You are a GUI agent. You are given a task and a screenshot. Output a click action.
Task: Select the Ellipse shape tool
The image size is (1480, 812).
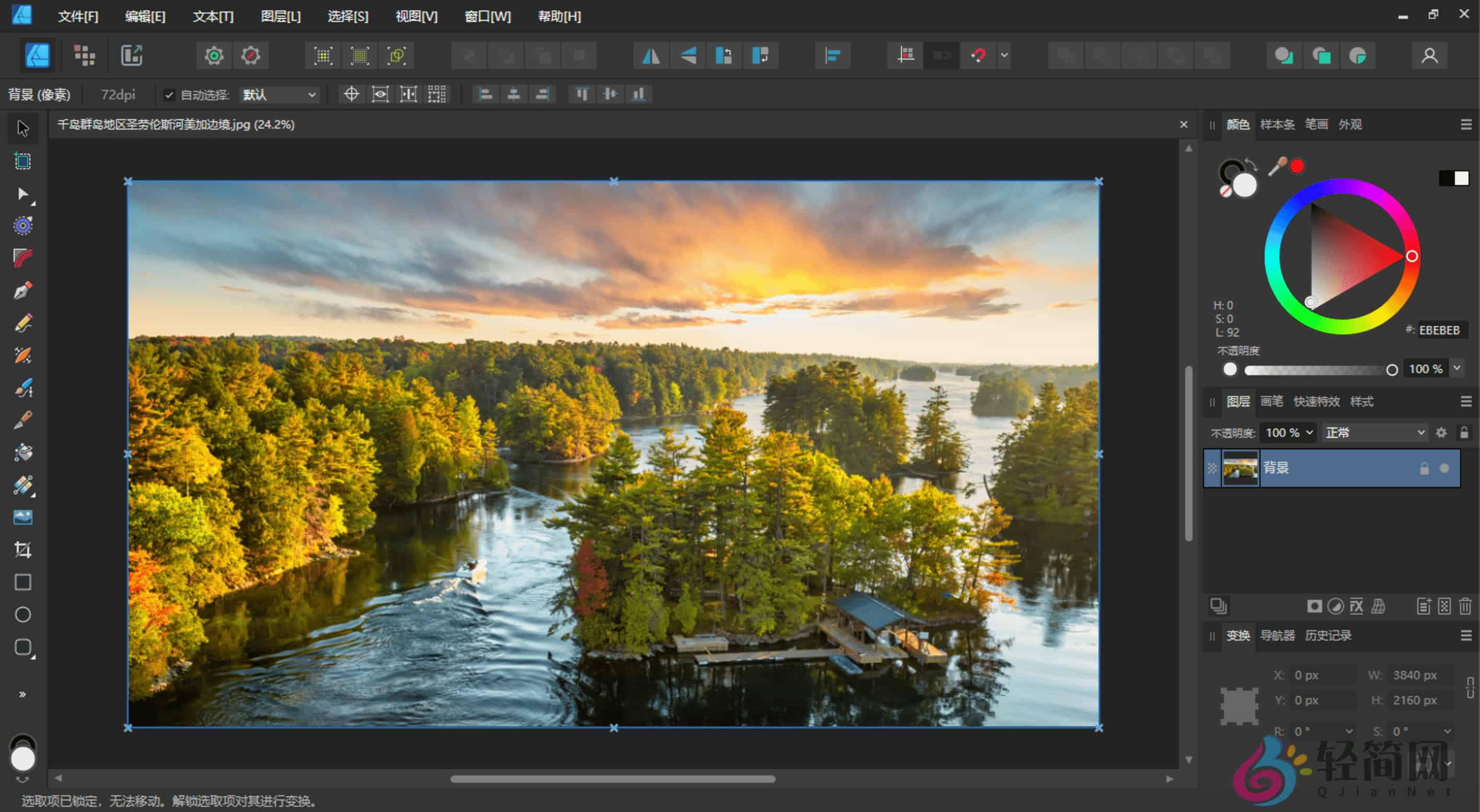pos(23,614)
